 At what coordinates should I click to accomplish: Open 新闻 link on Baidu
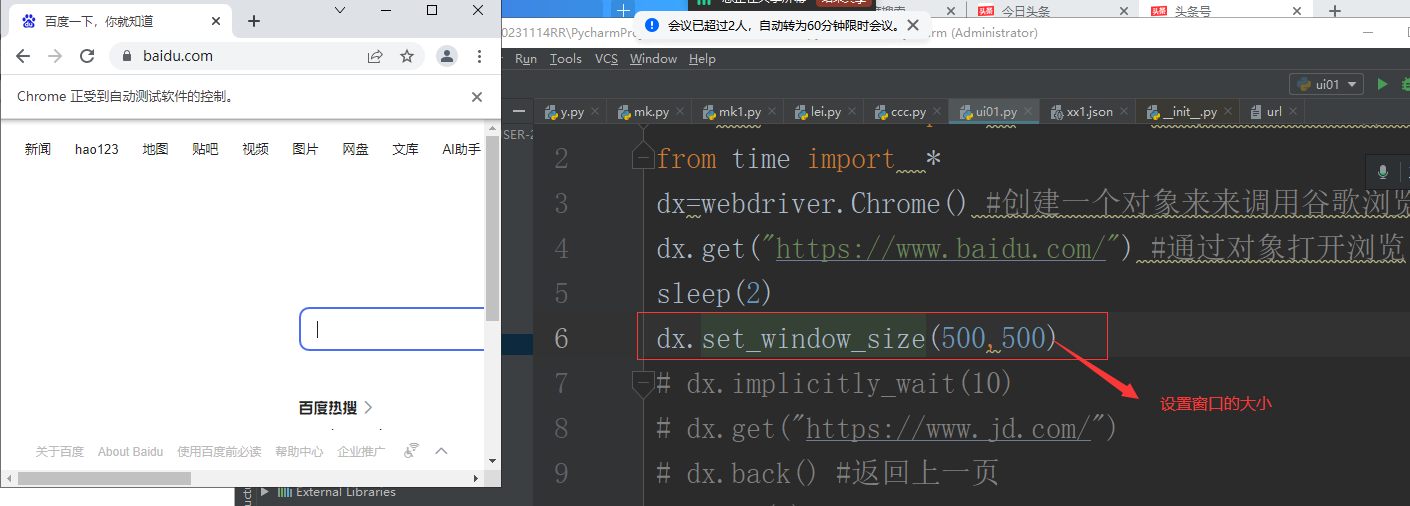pyautogui.click(x=38, y=149)
